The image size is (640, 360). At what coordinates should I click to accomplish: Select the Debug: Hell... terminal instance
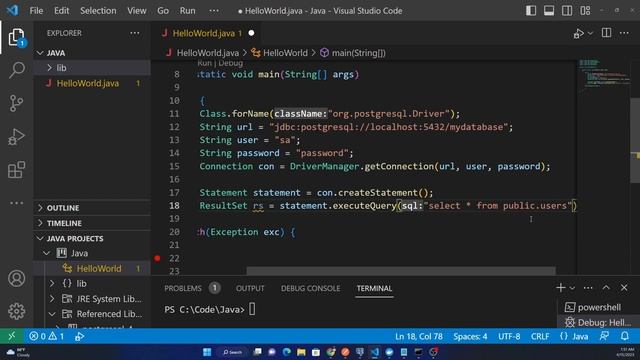click(x=598, y=322)
